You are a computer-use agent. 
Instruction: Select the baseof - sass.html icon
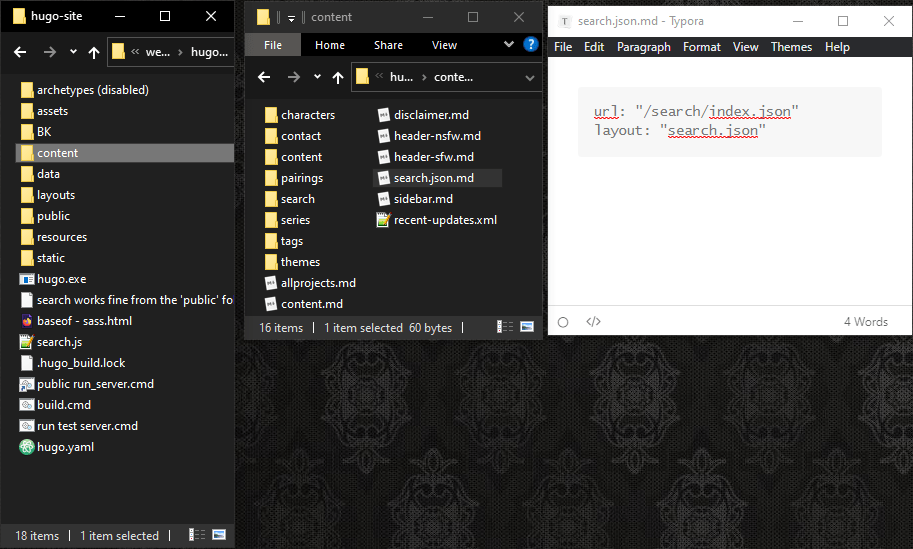point(27,321)
